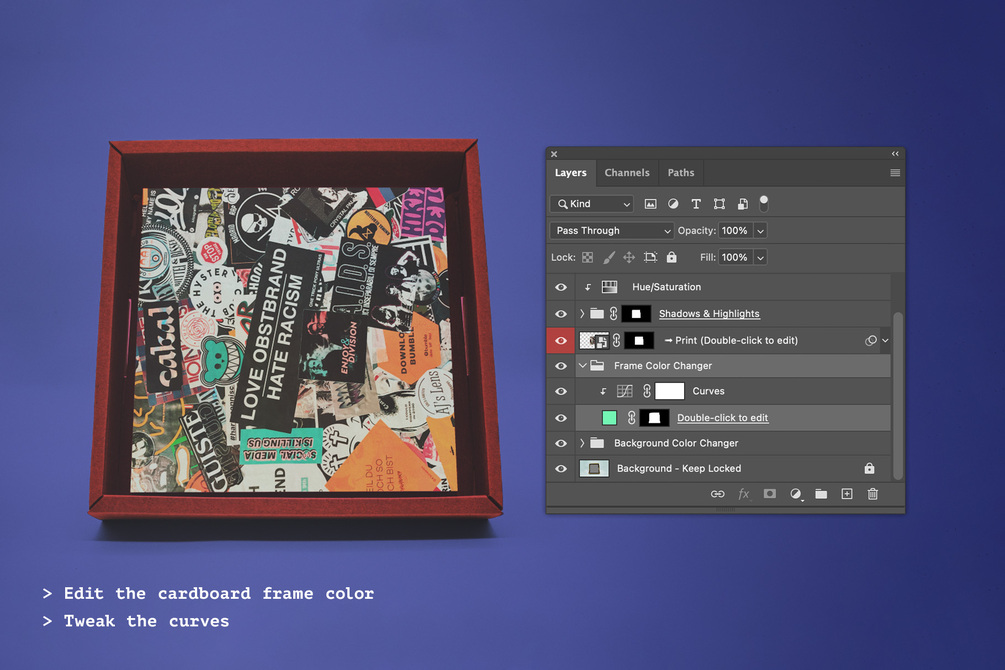Click Hue/Saturation adjustment layer icon

[x=609, y=287]
